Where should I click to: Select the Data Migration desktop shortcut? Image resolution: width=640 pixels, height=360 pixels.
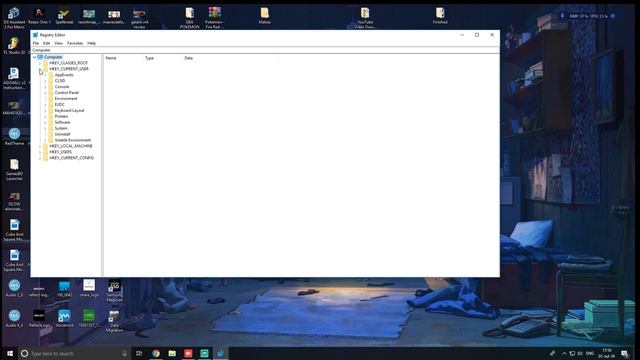[x=114, y=321]
